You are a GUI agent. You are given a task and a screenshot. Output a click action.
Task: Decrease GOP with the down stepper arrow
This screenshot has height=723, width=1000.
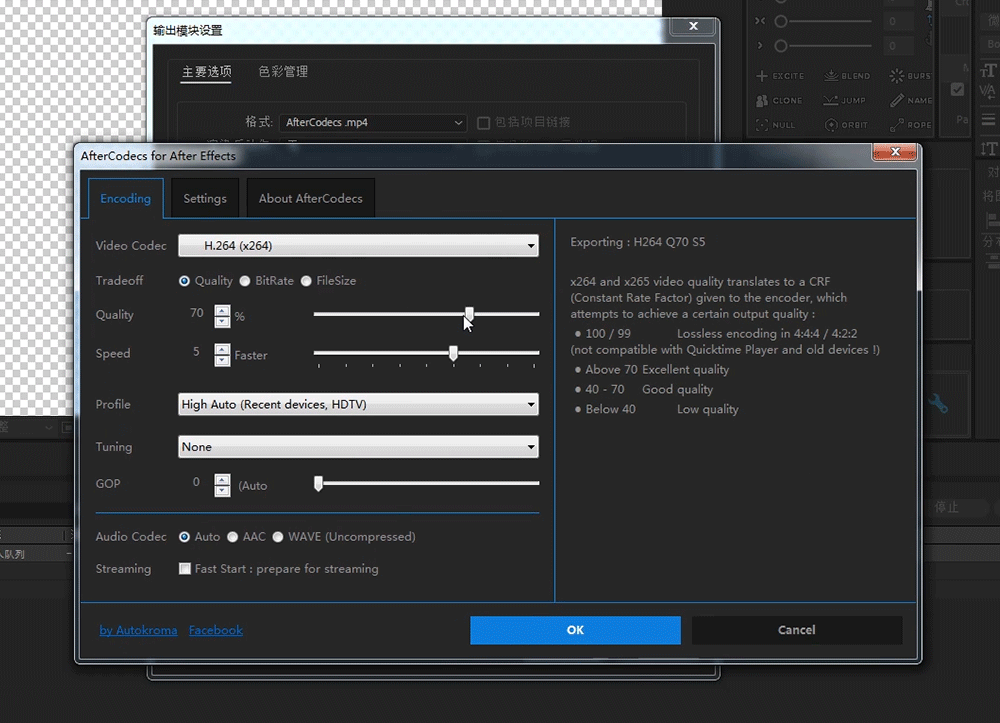tap(222, 491)
